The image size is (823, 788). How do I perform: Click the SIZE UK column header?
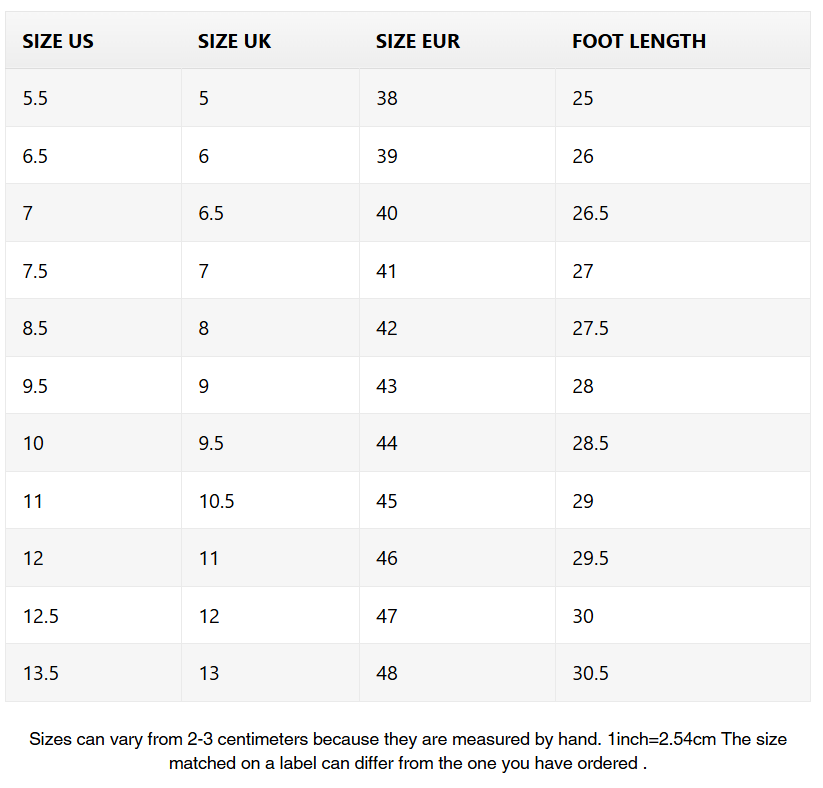click(x=270, y=40)
